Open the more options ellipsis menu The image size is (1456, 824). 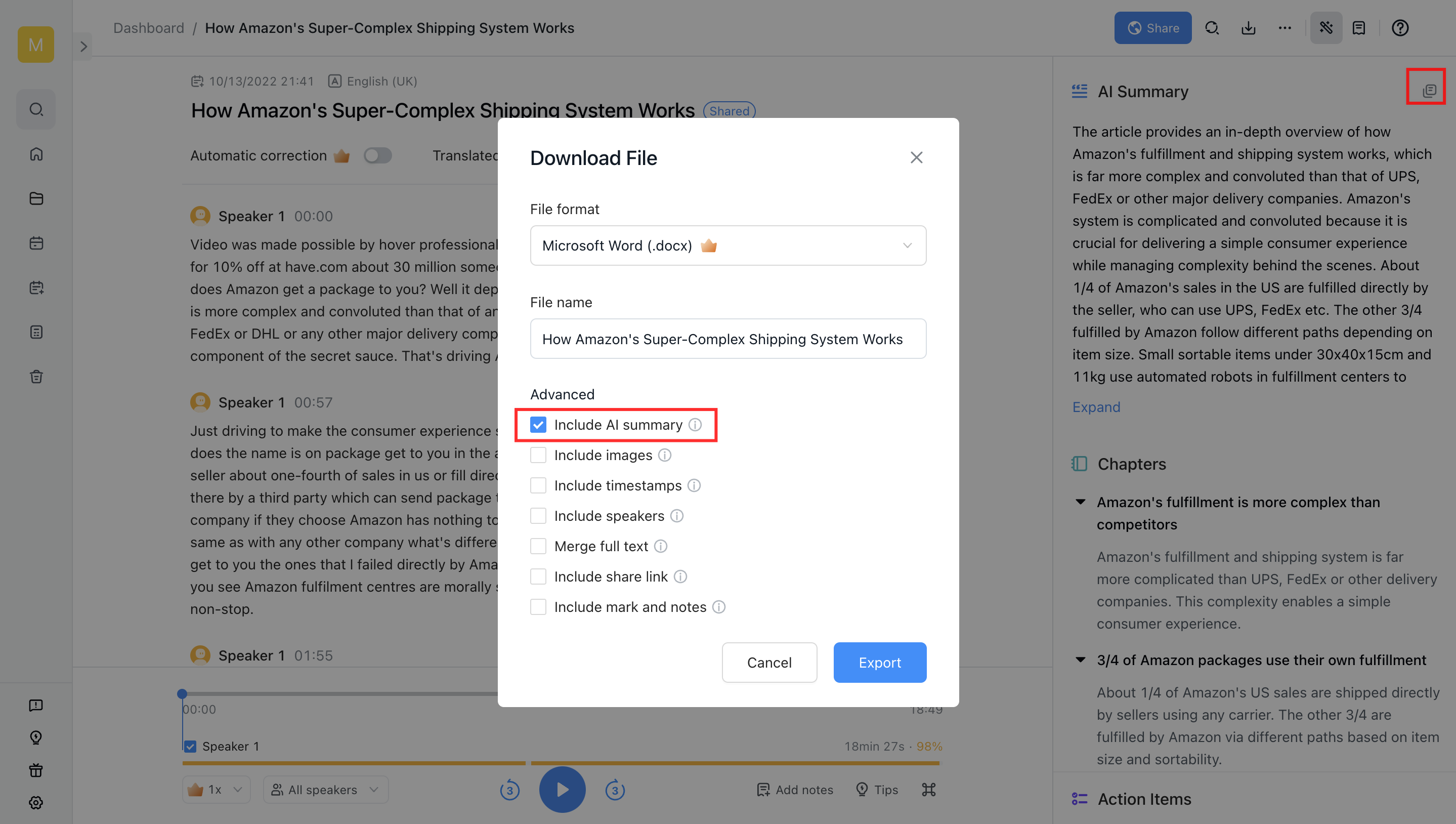pos(1284,28)
